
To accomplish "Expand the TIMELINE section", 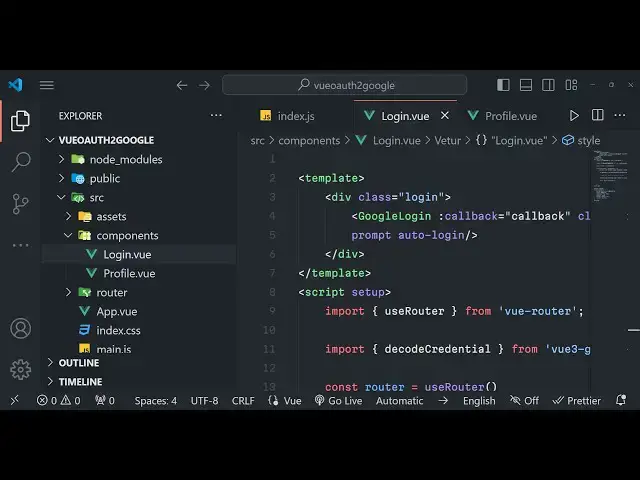I will (140, 382).
